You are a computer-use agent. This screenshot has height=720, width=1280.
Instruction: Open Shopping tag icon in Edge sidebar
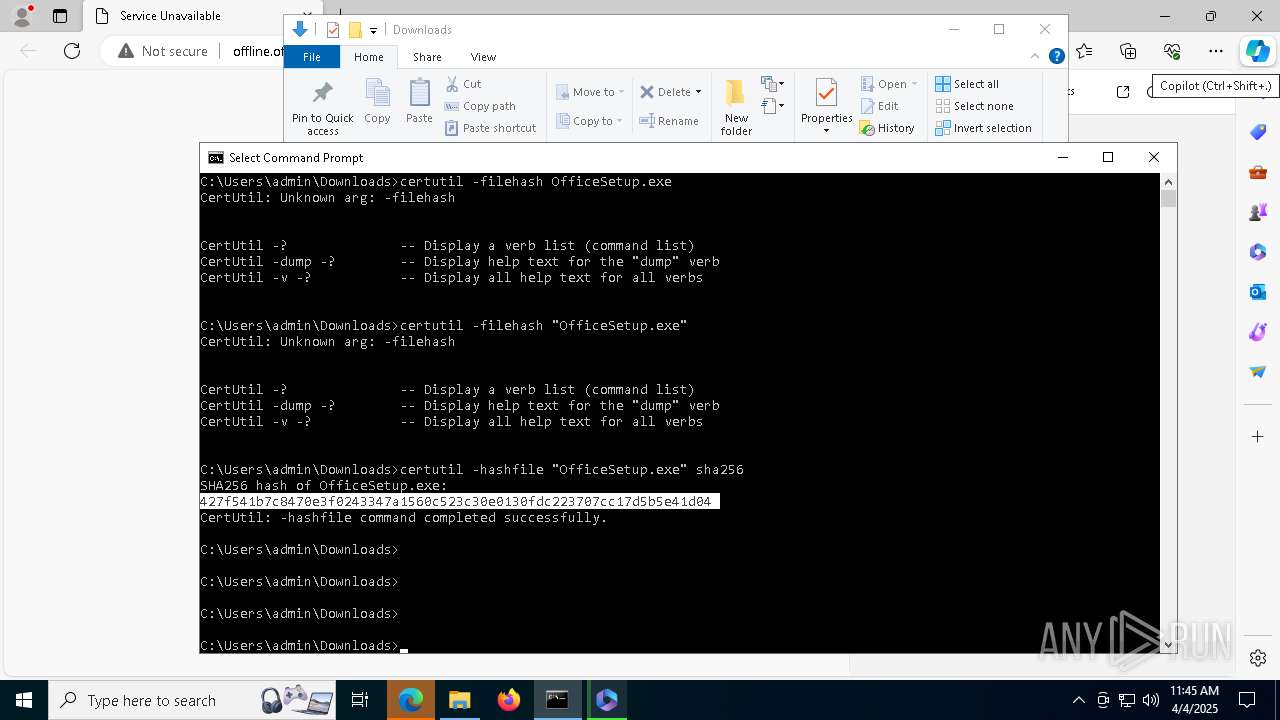(1258, 132)
